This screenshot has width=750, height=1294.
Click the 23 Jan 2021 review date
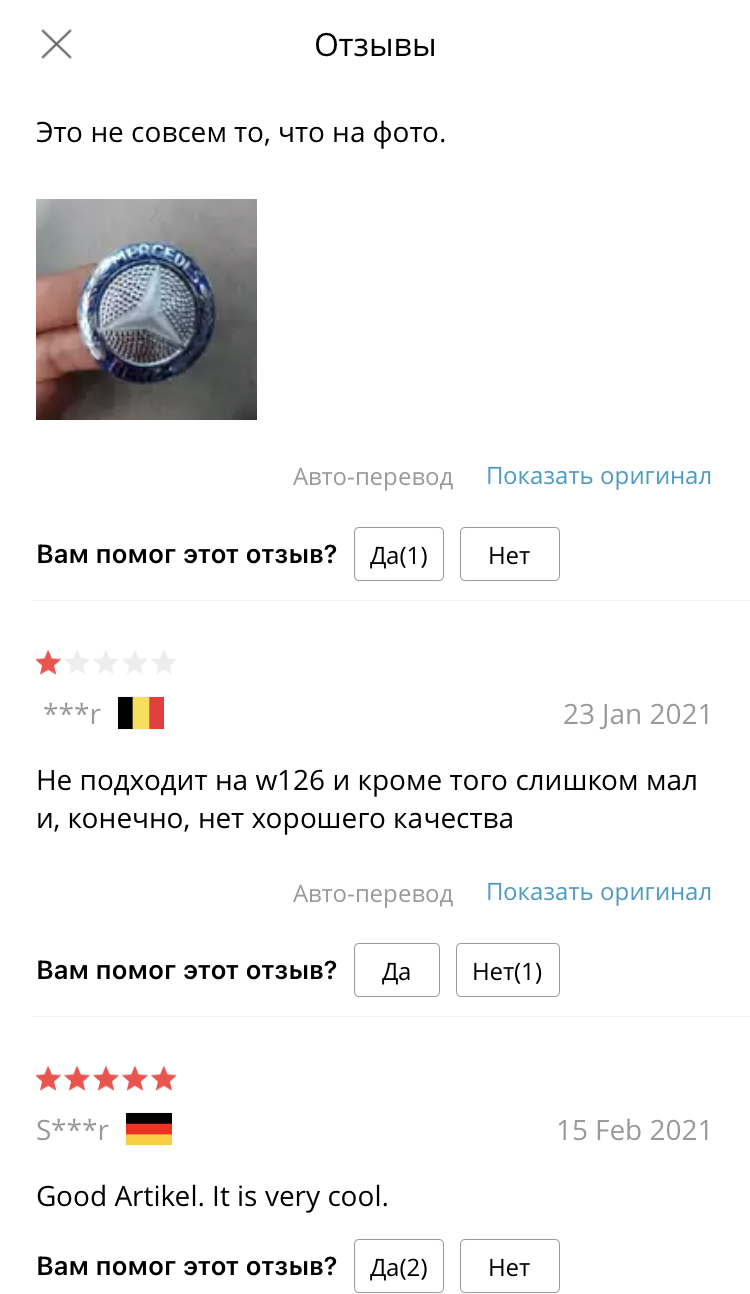(637, 714)
